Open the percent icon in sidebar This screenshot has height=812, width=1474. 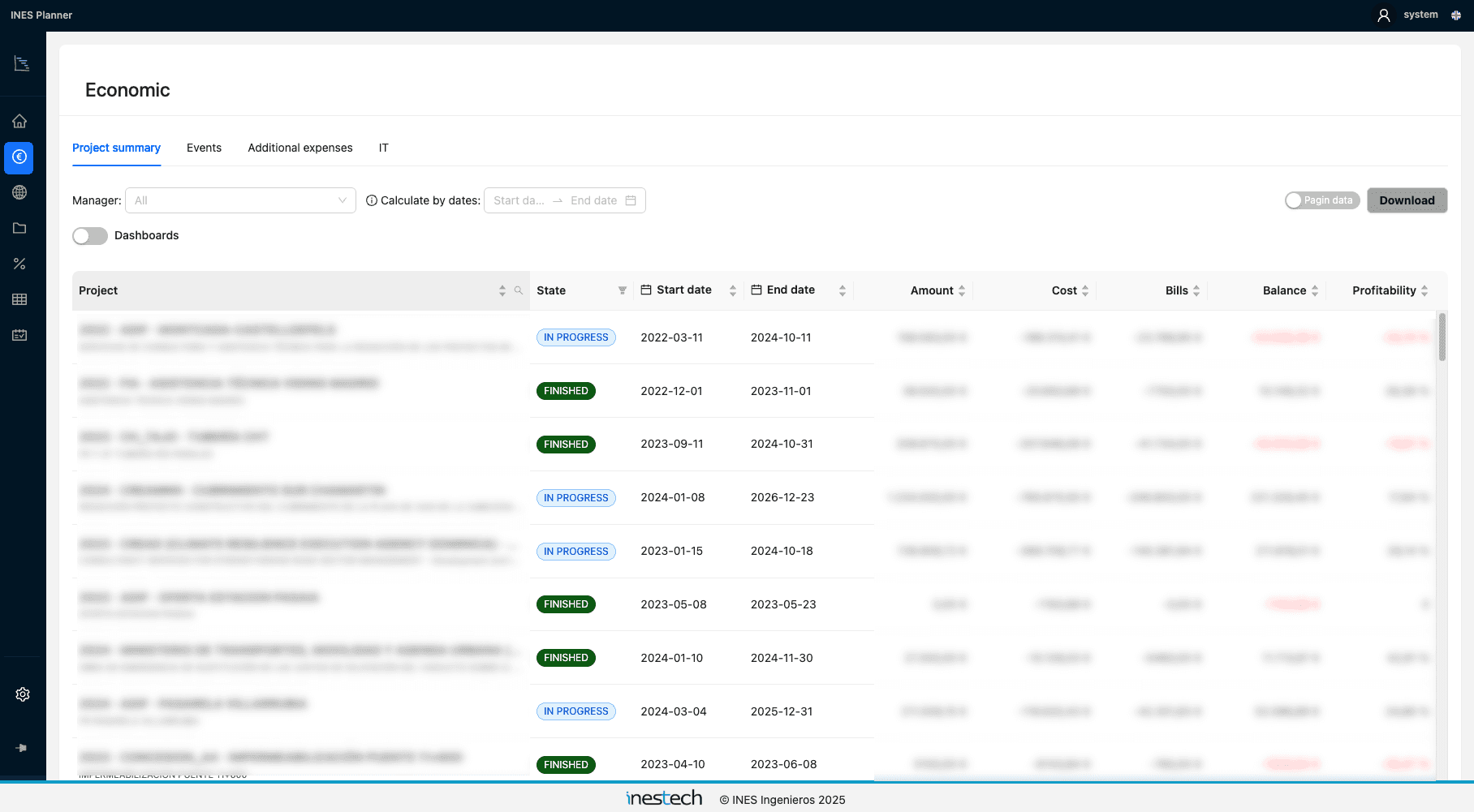tap(19, 264)
